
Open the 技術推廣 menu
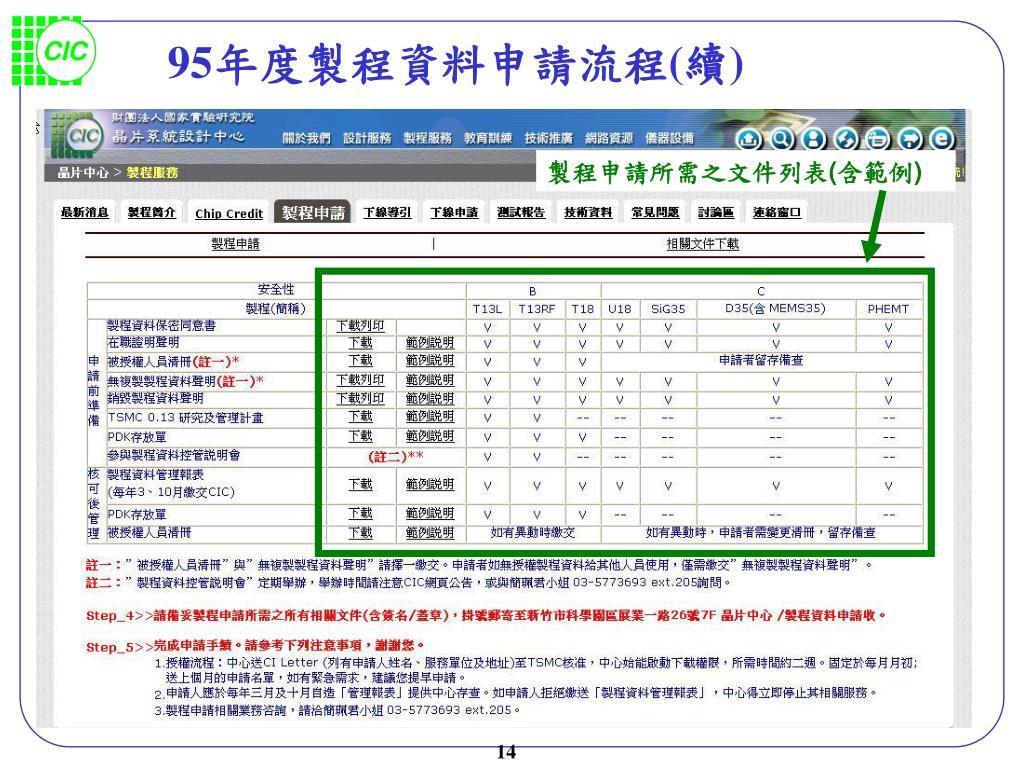[549, 138]
